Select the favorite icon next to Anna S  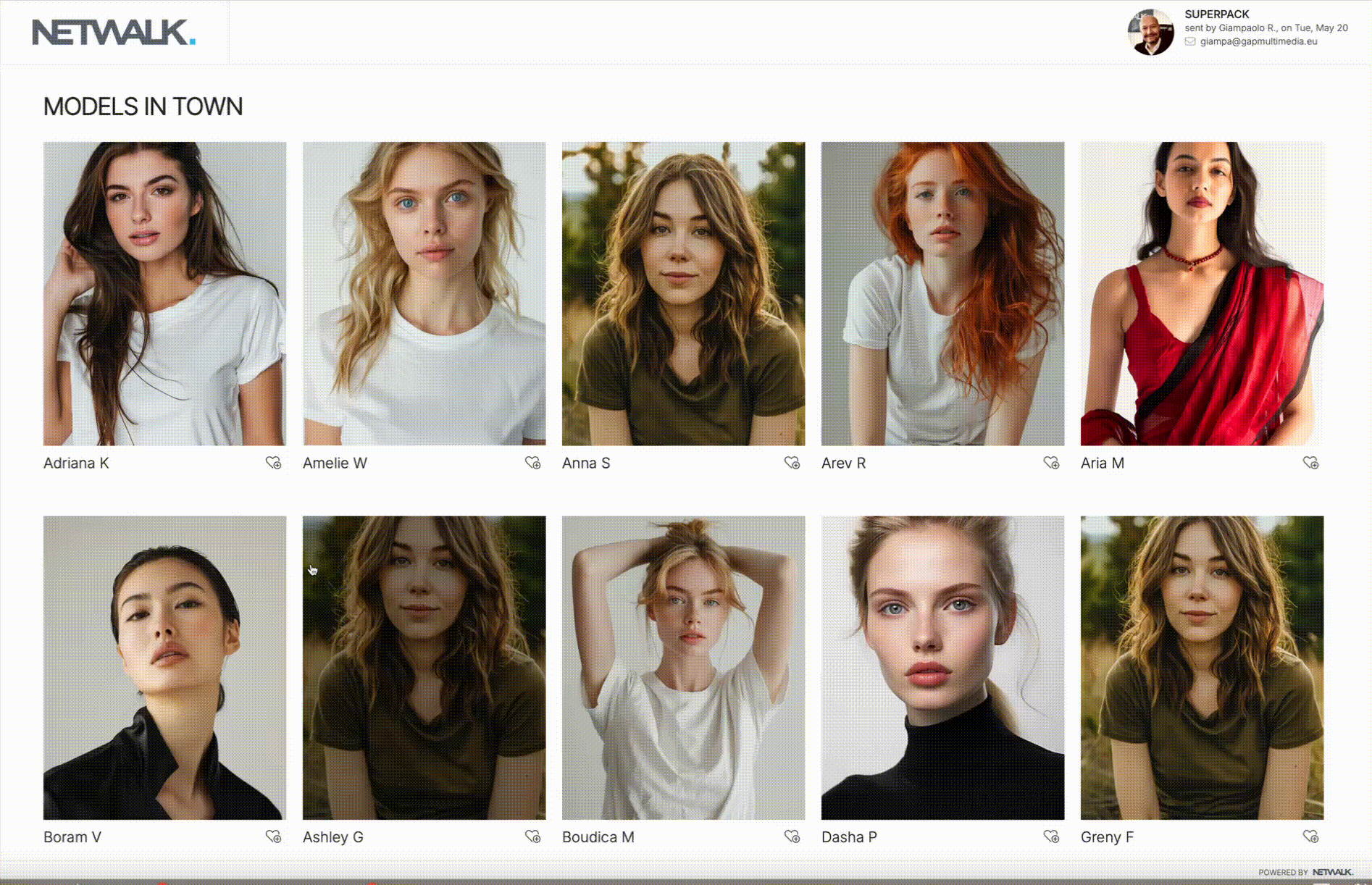[793, 463]
